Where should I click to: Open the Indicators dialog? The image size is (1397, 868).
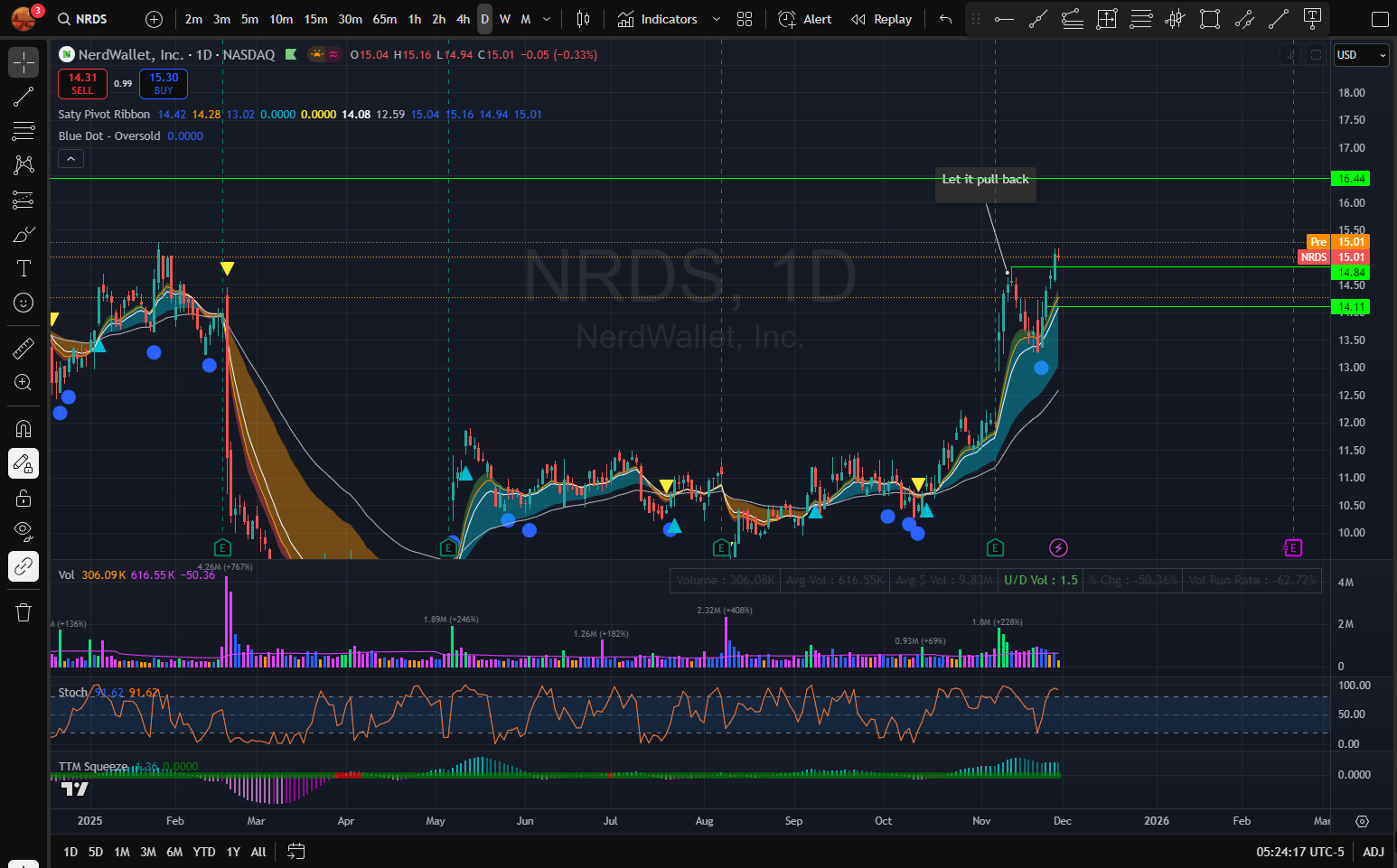tap(658, 19)
